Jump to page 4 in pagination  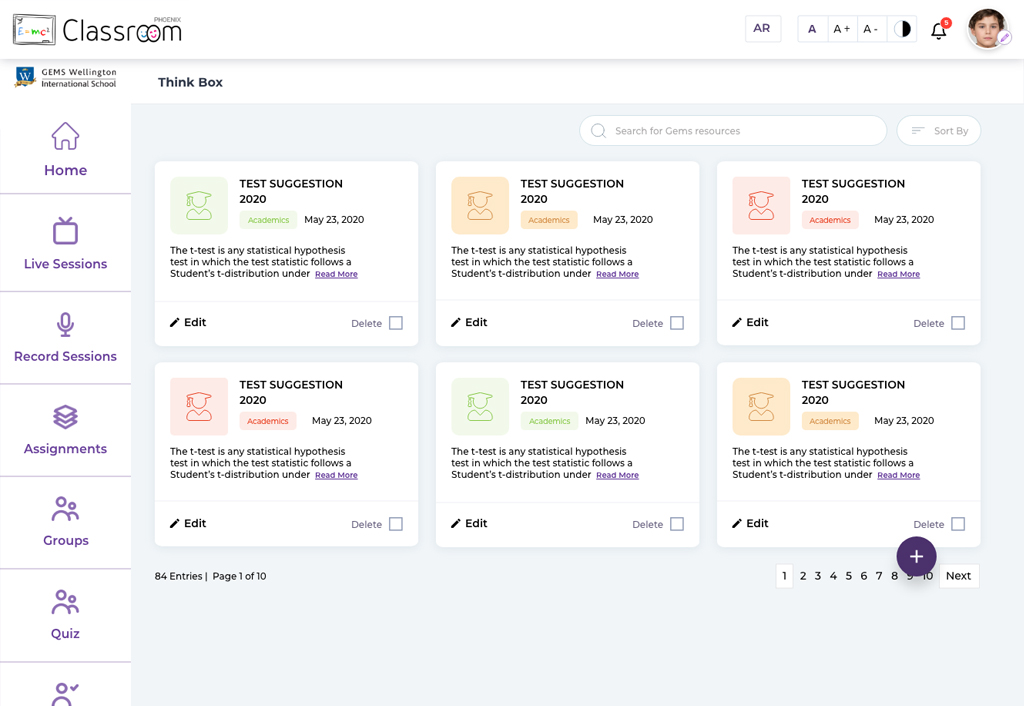coord(833,576)
